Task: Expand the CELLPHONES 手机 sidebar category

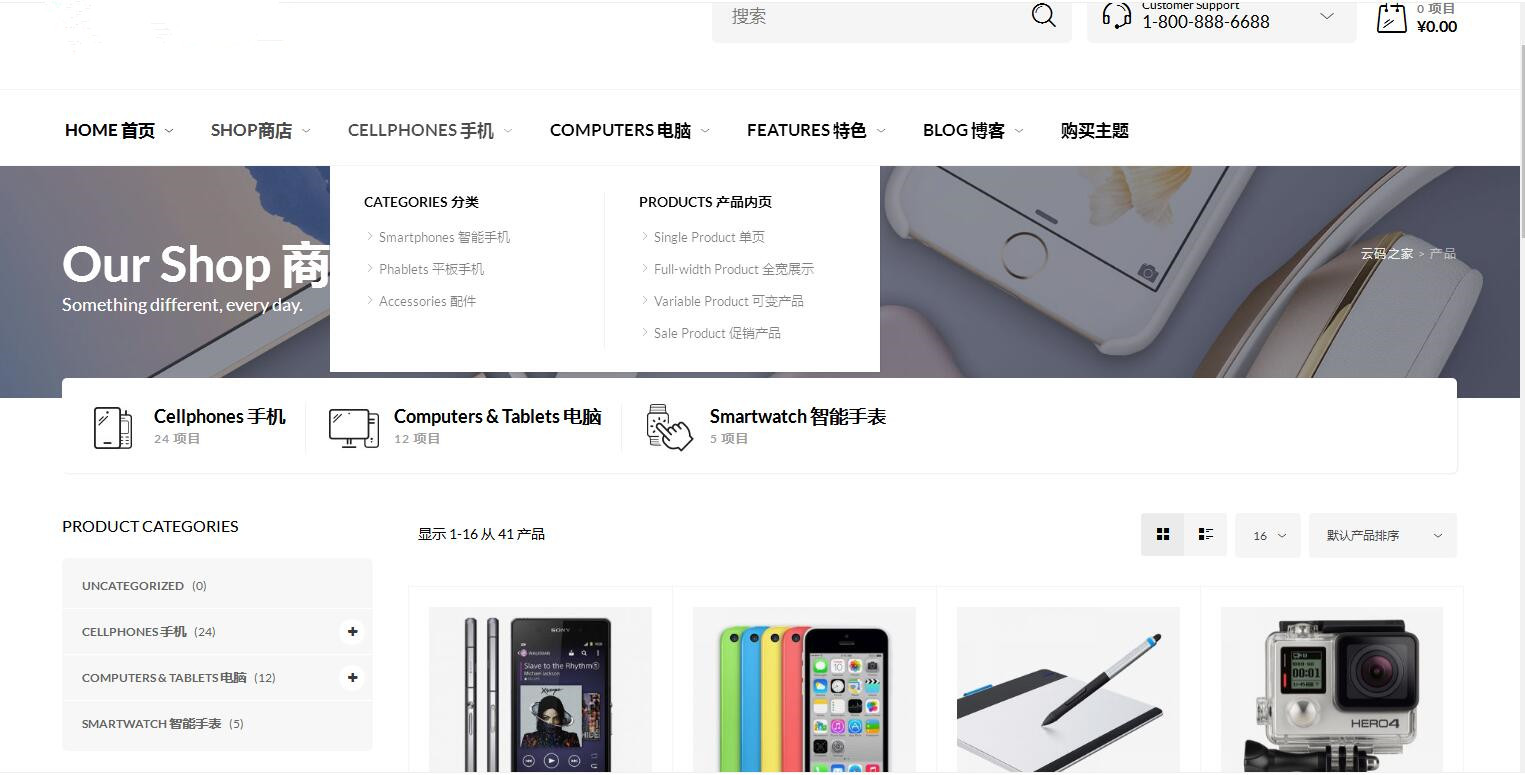Action: pyautogui.click(x=352, y=631)
